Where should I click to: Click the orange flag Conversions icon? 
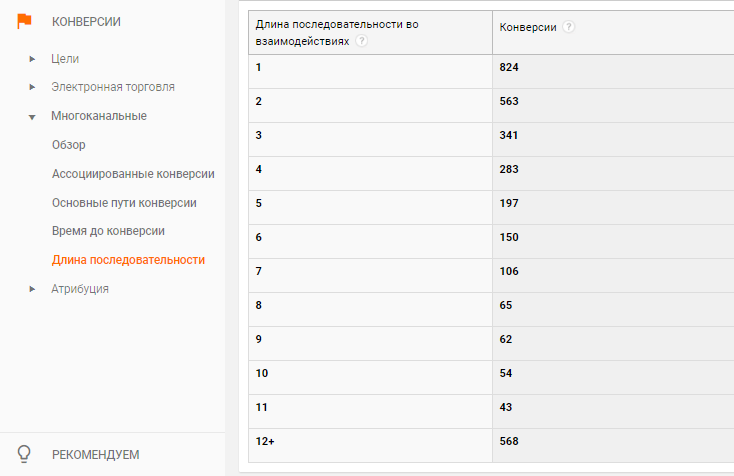point(24,21)
